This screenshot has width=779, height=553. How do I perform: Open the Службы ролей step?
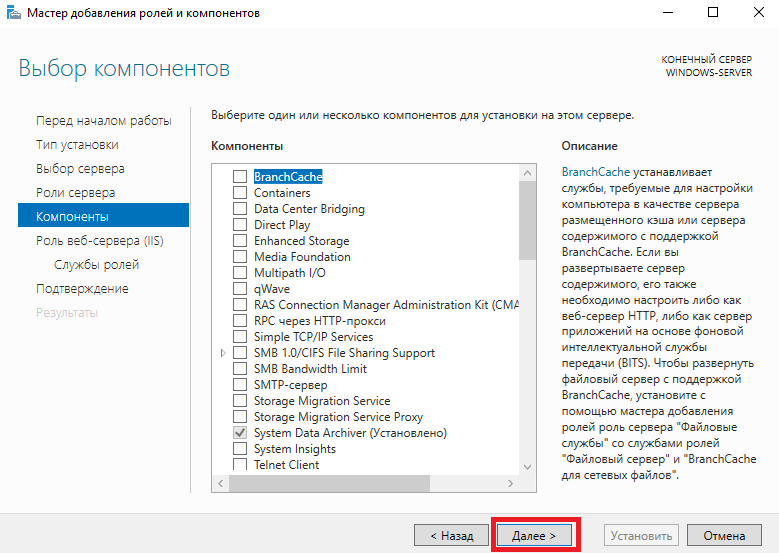tap(96, 264)
